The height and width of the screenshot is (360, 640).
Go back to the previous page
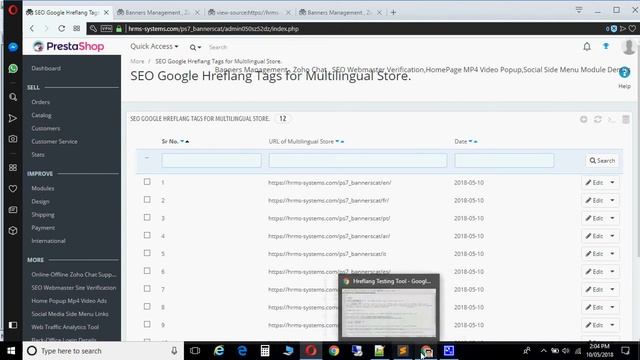pyautogui.click(x=32, y=29)
